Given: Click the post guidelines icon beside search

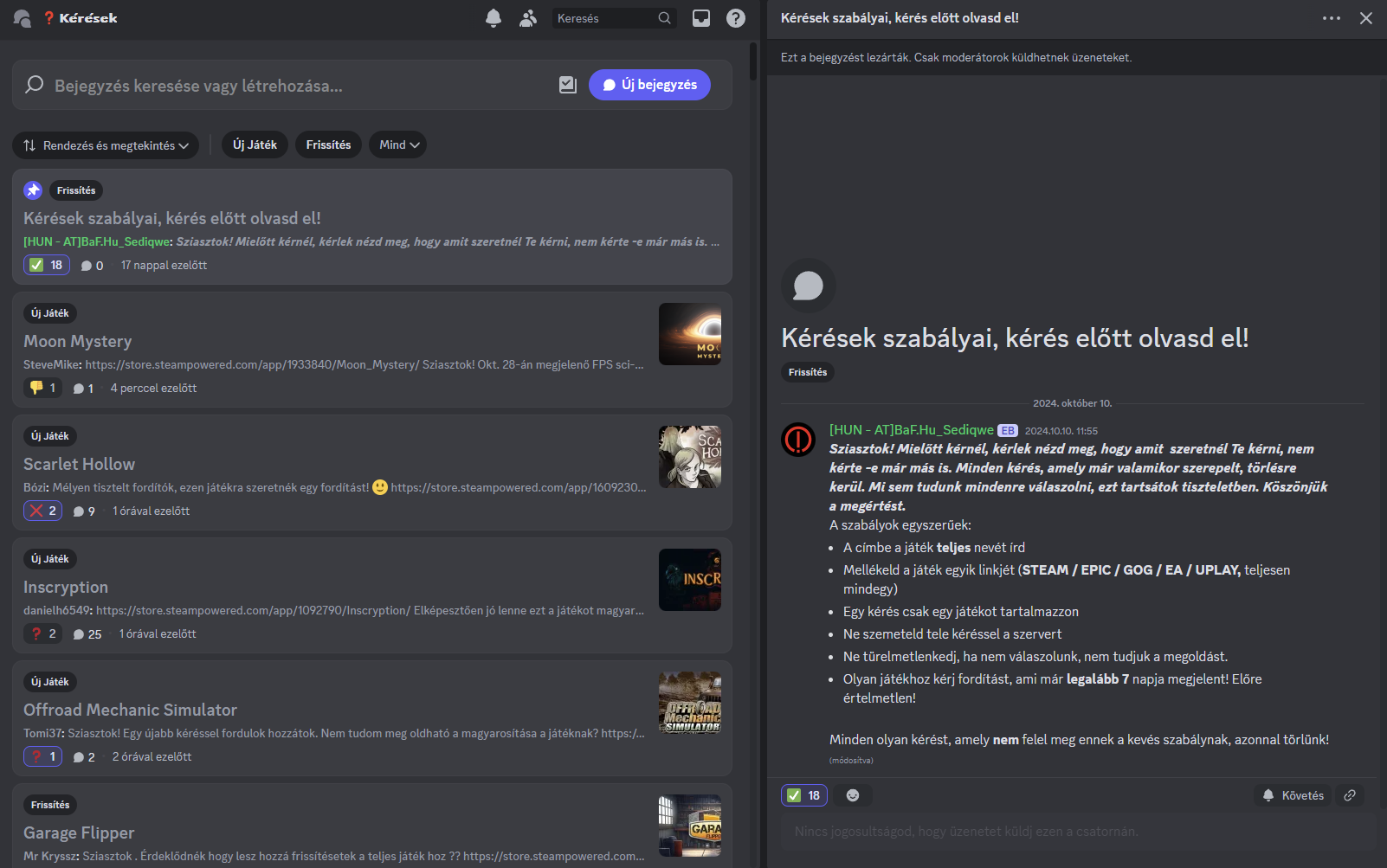Looking at the screenshot, I should click(568, 85).
